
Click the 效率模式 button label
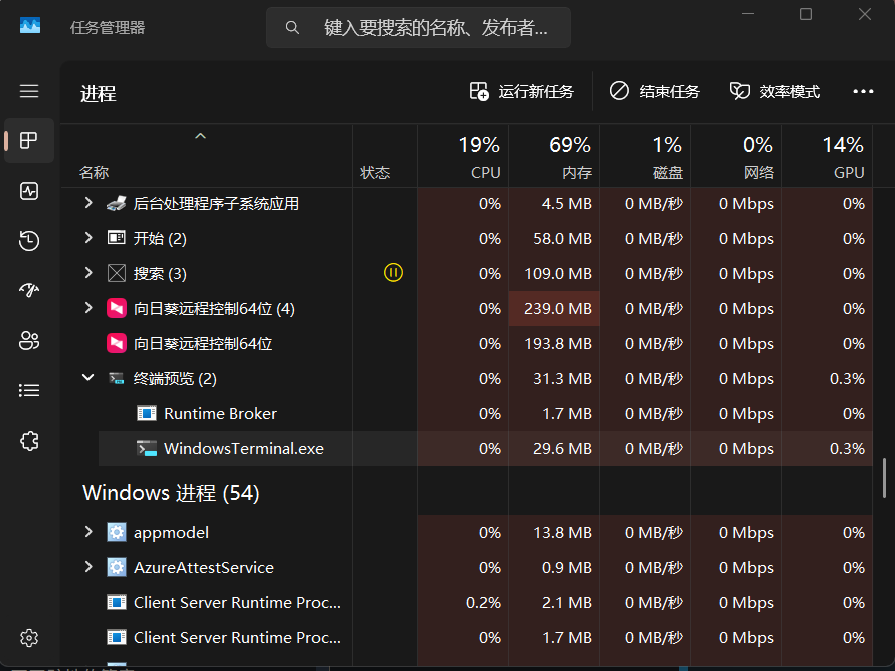point(789,91)
